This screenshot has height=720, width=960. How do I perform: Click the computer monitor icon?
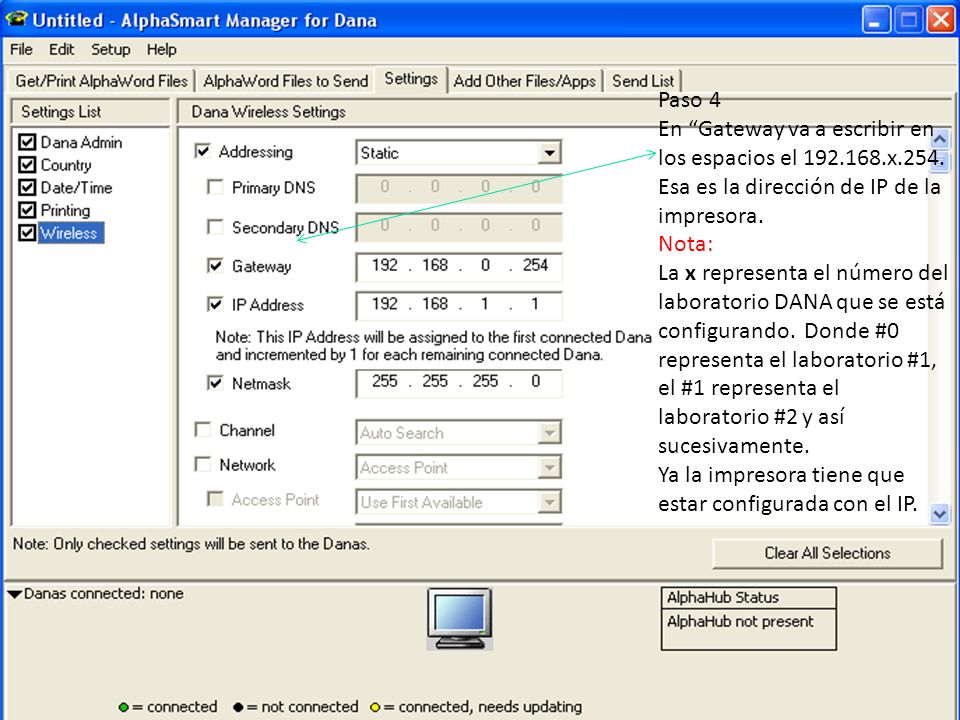coord(459,618)
